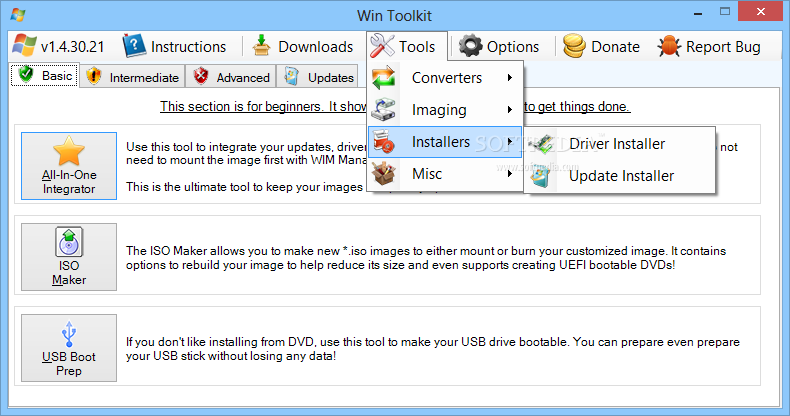Click the Updates tab document icon

click(291, 76)
